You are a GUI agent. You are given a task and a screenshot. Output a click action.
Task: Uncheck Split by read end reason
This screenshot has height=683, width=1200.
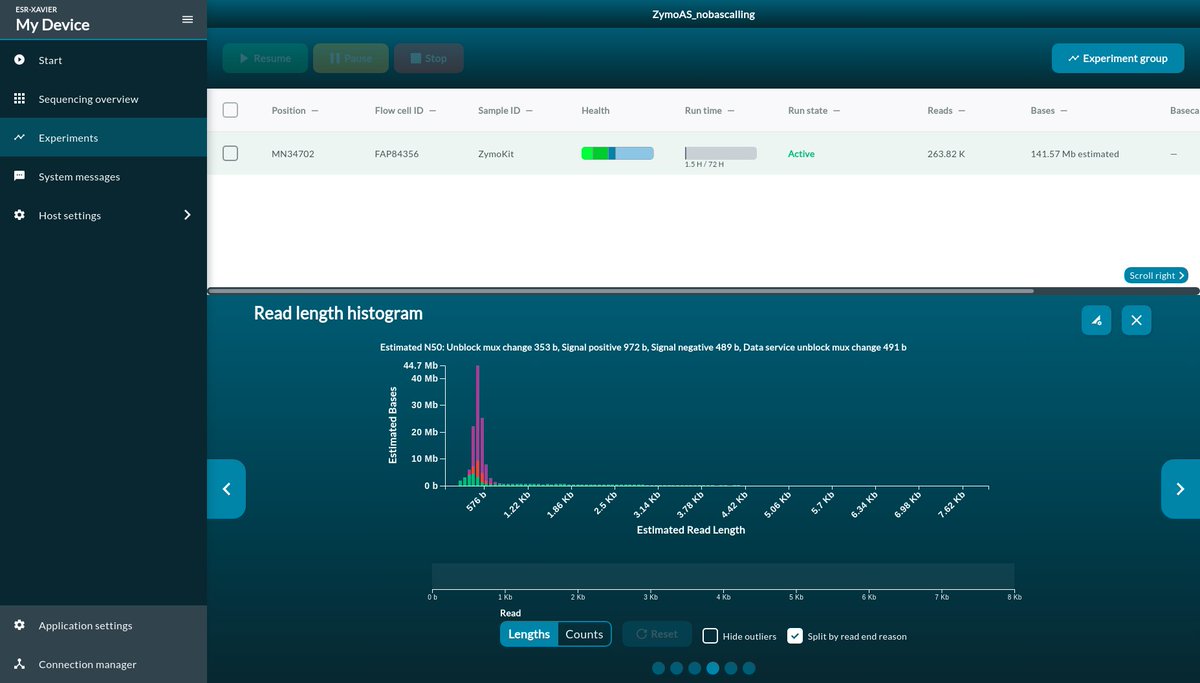click(x=795, y=635)
